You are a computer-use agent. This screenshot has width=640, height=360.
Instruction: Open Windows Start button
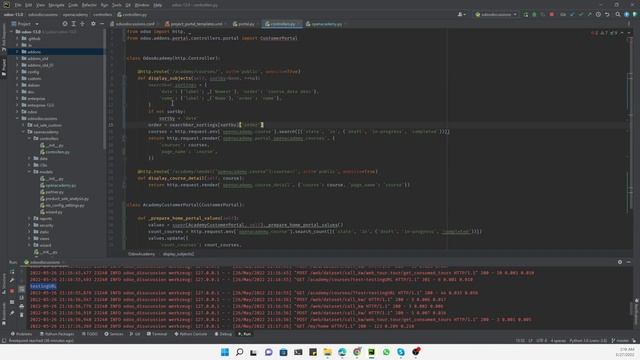pos(225,352)
